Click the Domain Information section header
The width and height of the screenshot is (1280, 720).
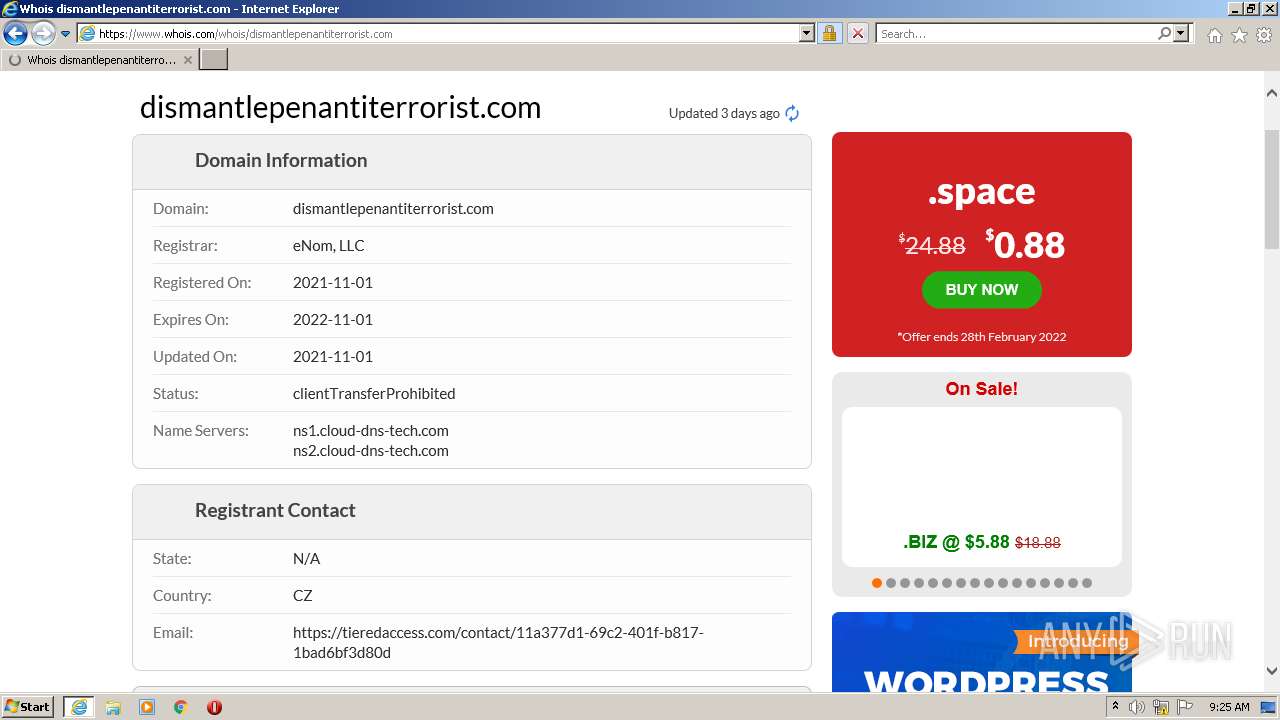[472, 160]
